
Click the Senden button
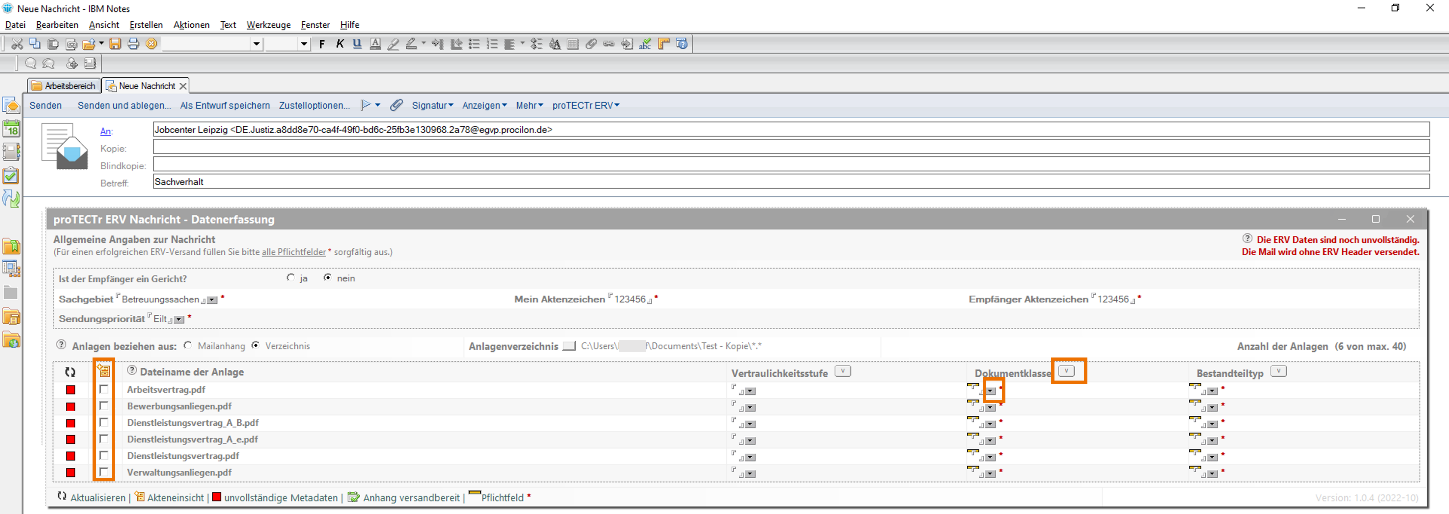[x=45, y=105]
